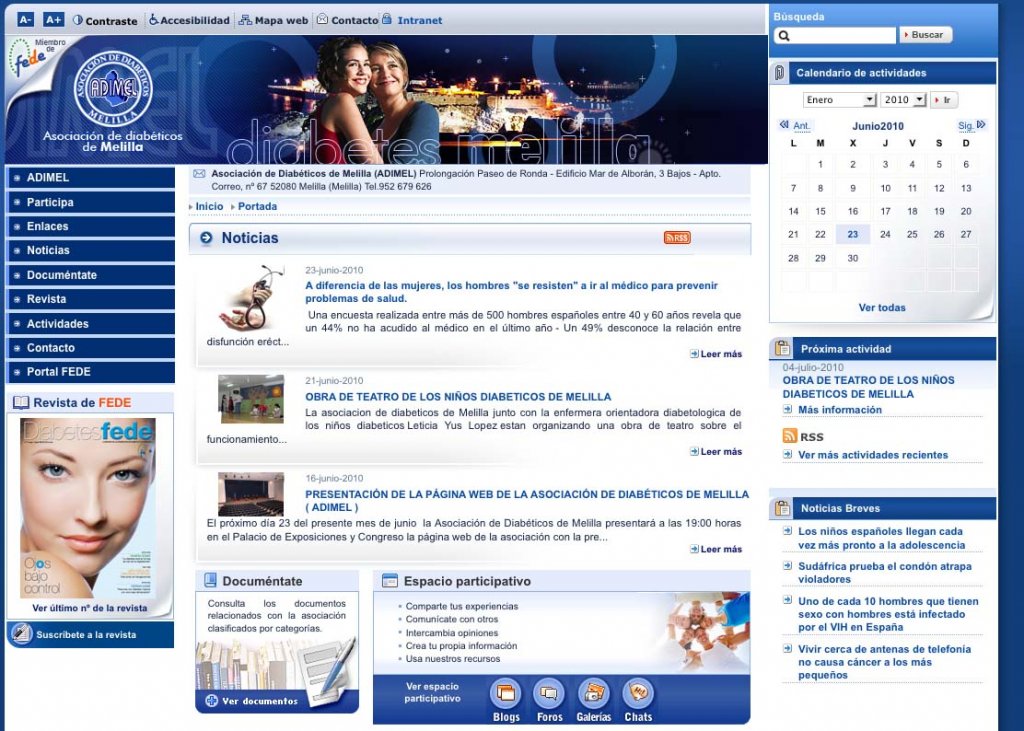Open the FEDE magazine cover thumbnail
This screenshot has height=731, width=1024.
tap(88, 508)
